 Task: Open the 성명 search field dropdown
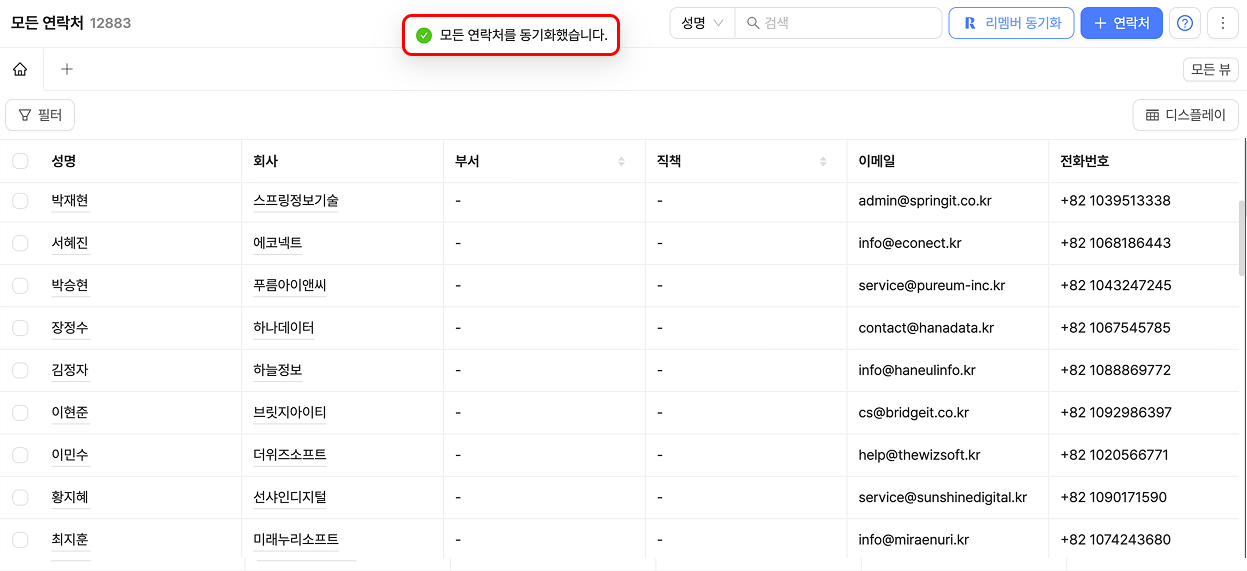point(702,23)
